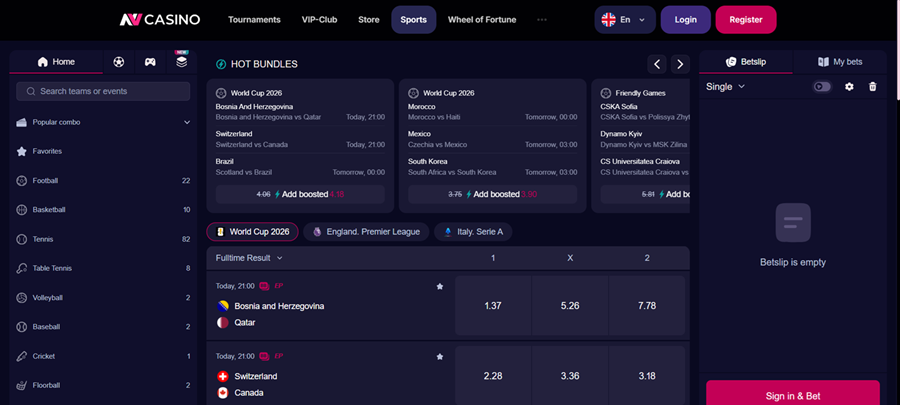This screenshot has height=405, width=900.
Task: Open the esports gamepad icon tab
Action: click(150, 62)
